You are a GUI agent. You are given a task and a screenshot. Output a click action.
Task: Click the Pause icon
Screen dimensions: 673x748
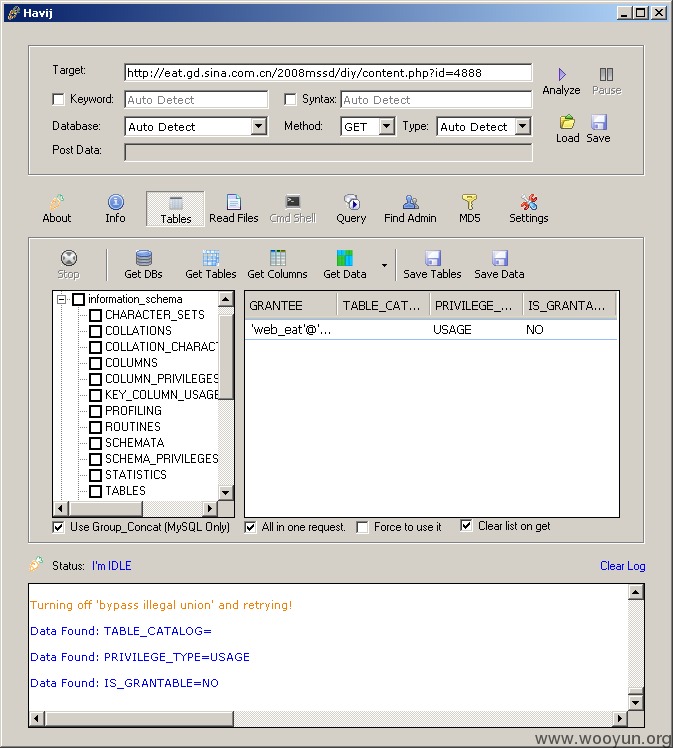click(x=606, y=81)
